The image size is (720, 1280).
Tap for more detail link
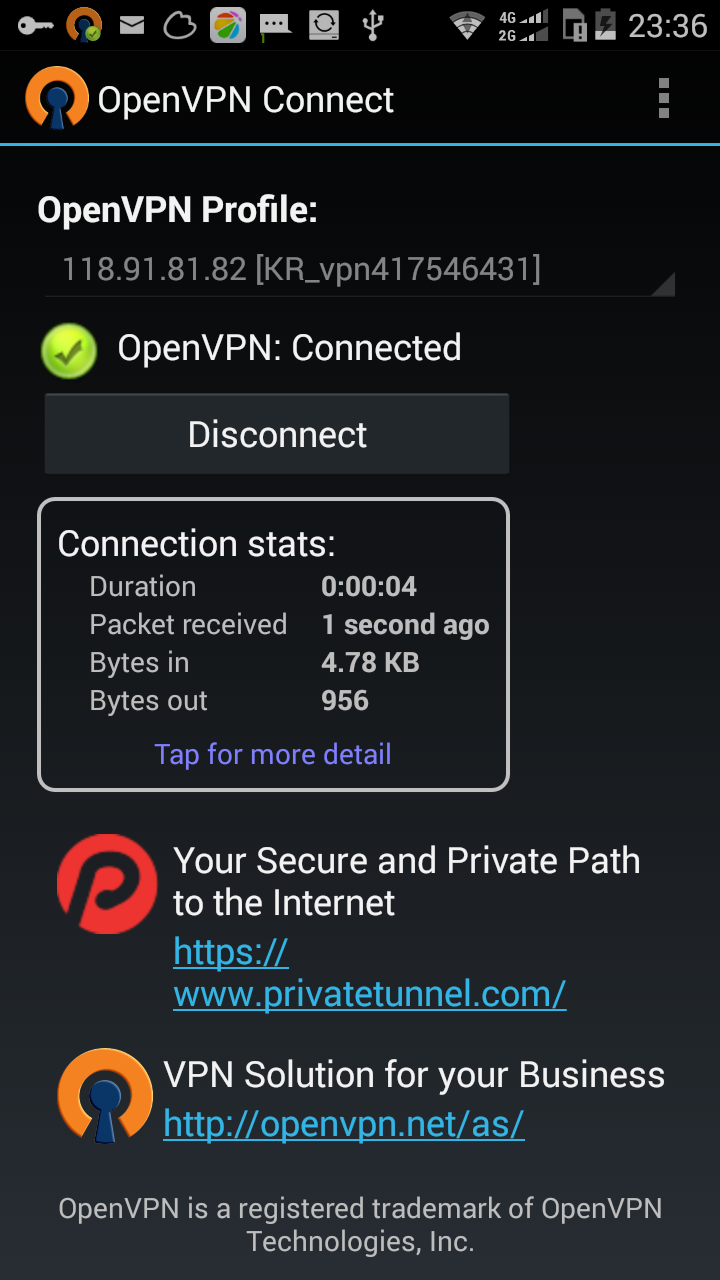(x=273, y=754)
